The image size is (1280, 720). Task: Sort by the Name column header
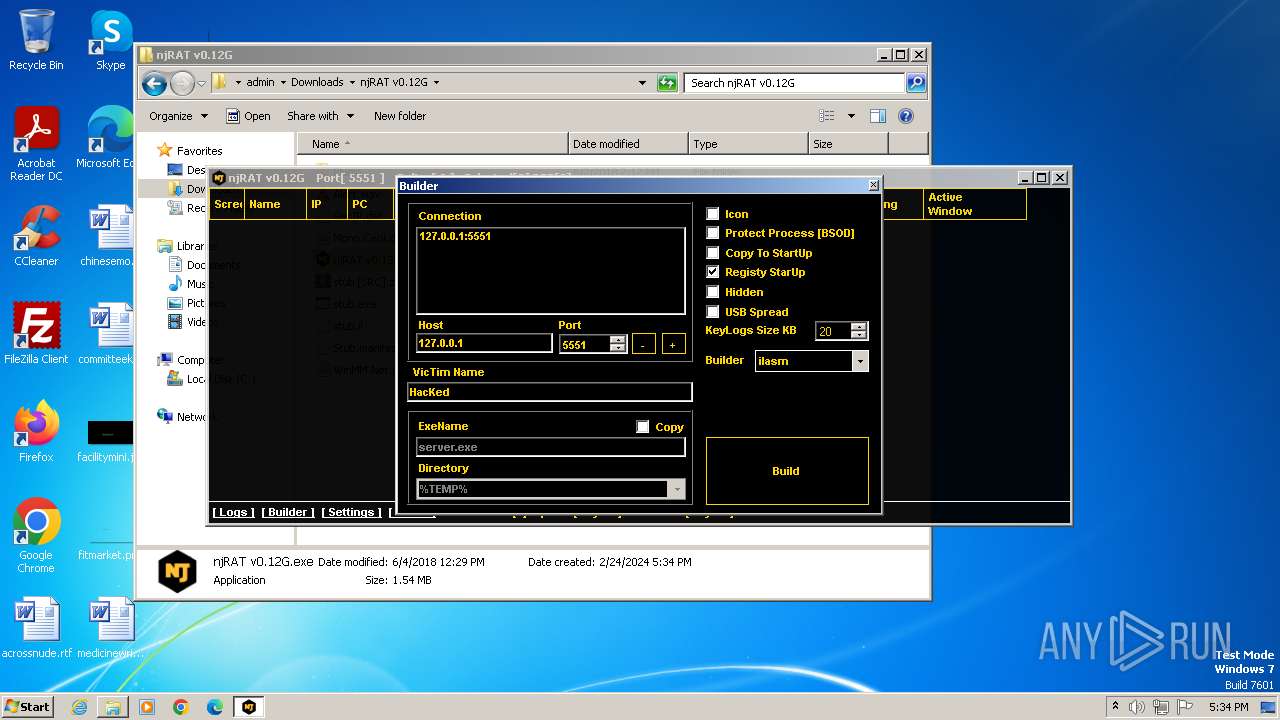coord(432,144)
